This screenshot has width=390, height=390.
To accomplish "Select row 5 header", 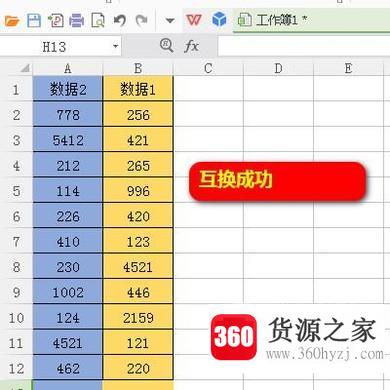I will point(16,191).
